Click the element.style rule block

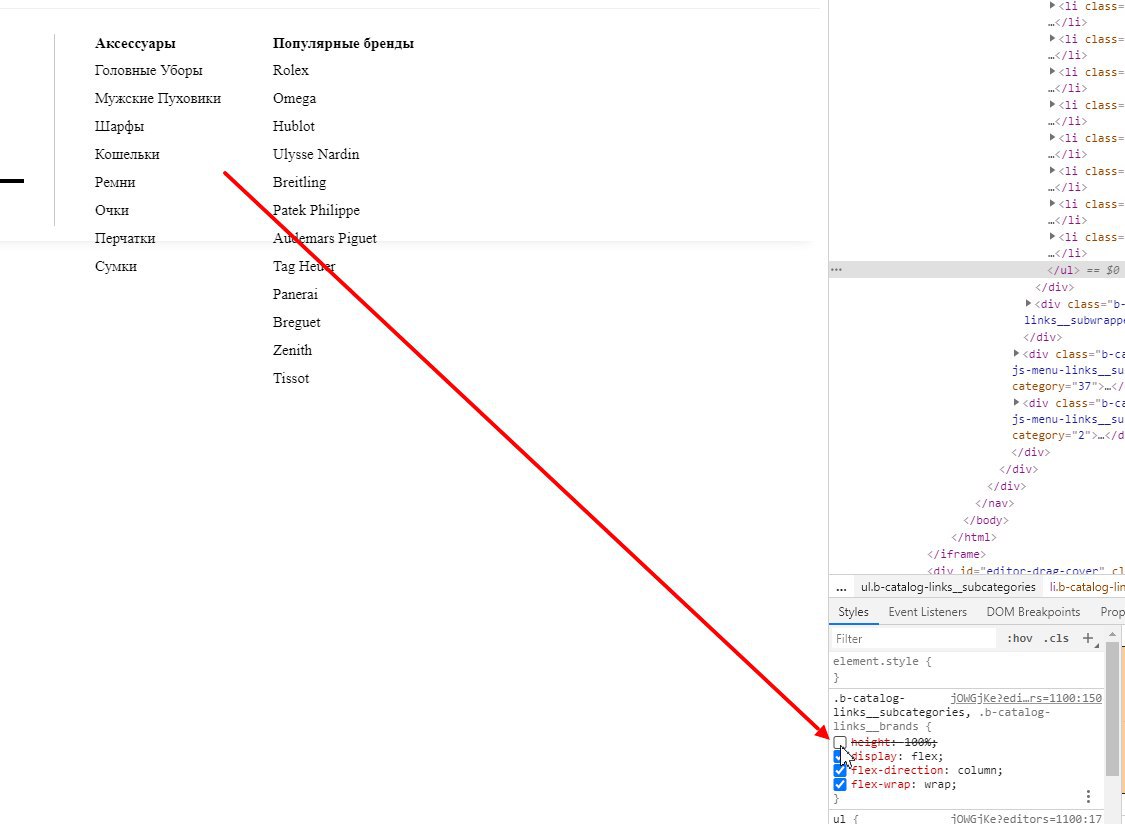coord(967,669)
